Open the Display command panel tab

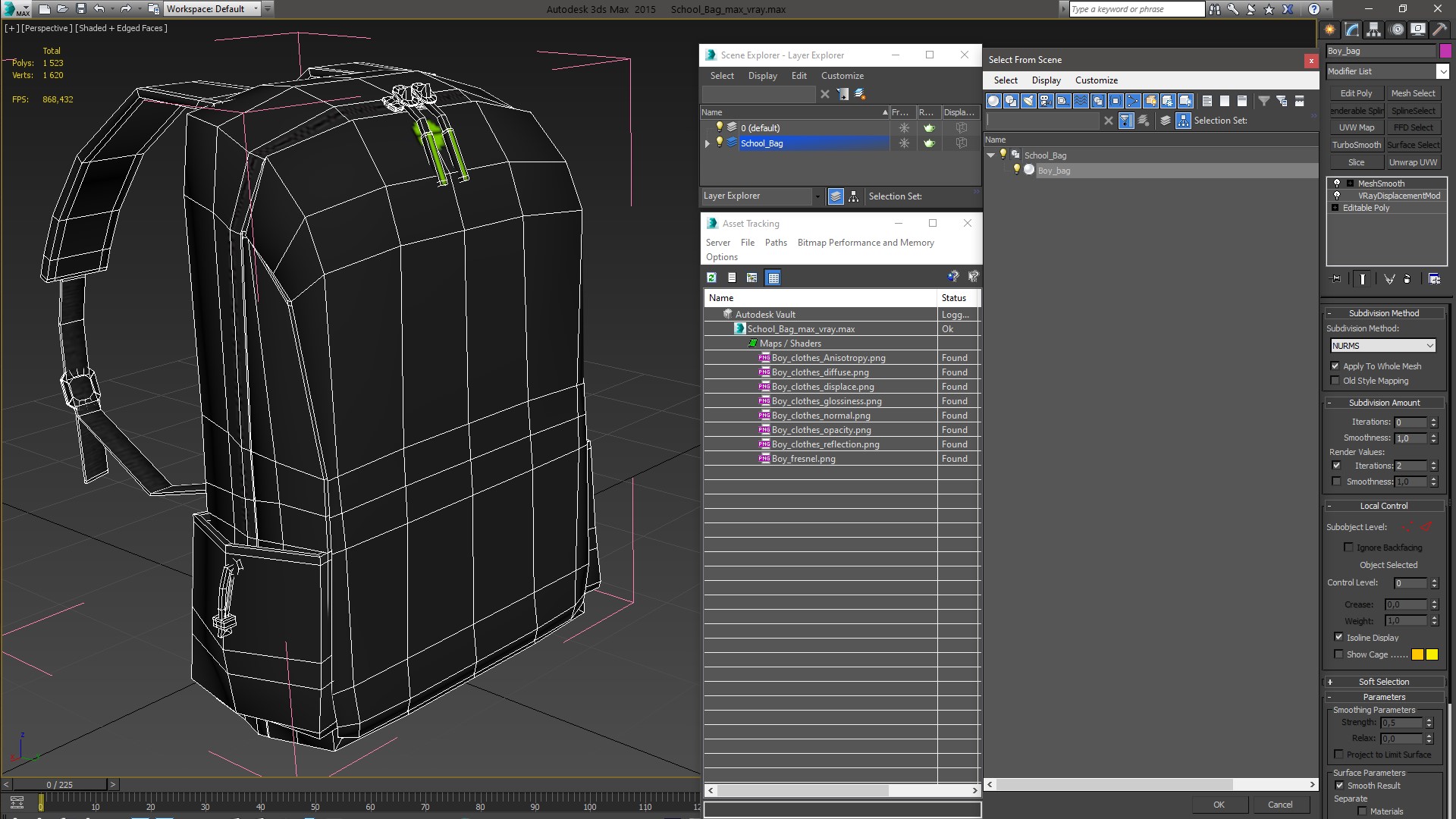(x=1418, y=30)
